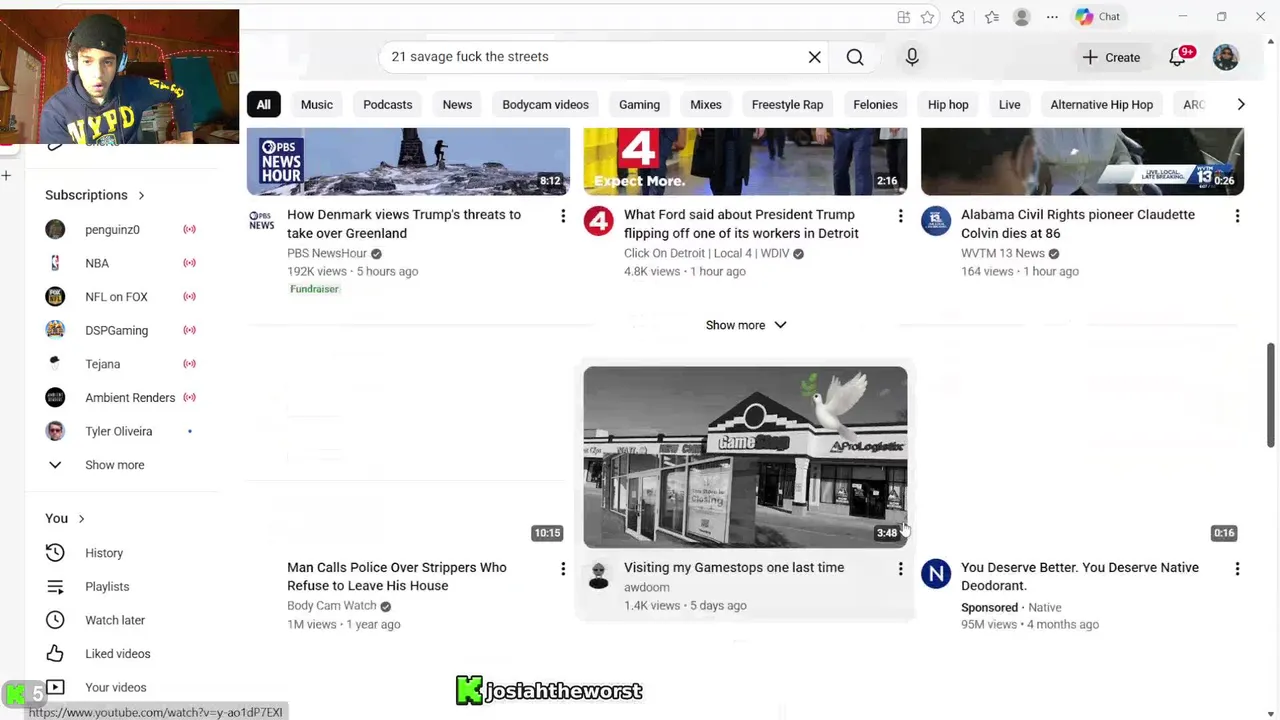The image size is (1280, 720).
Task: Click the Create button
Action: point(1111,57)
